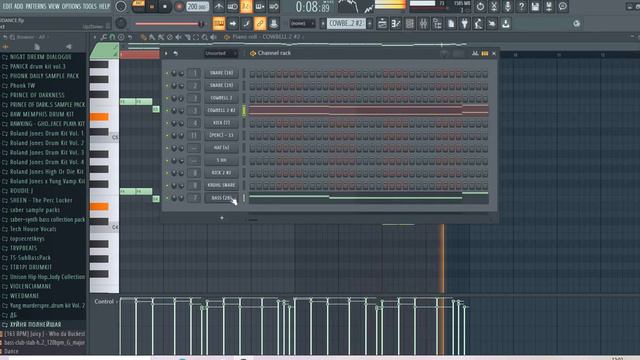Image resolution: width=640 pixels, height=360 pixels.
Task: Click the C5 key on piano roll keyboard
Action: point(104,138)
